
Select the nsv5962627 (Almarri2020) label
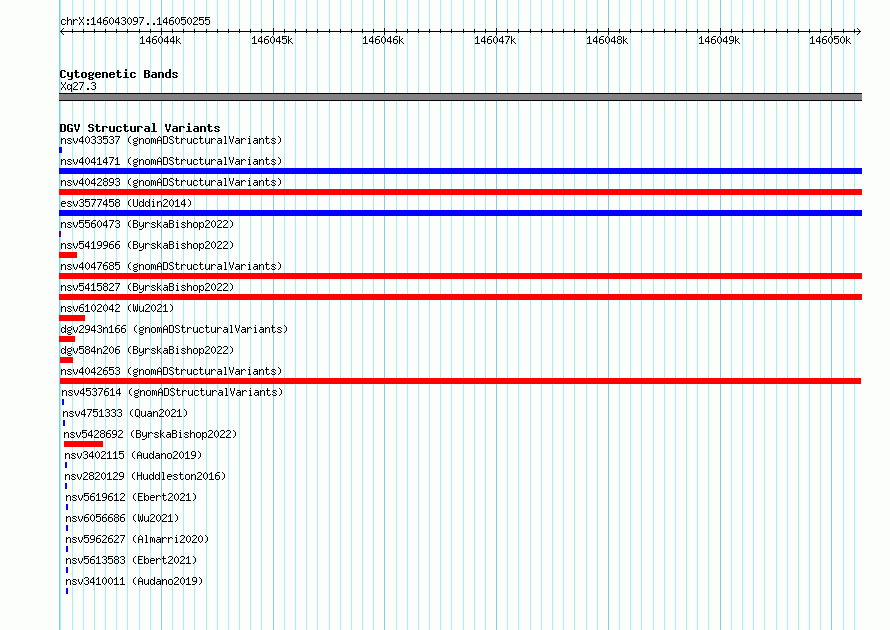point(137,539)
